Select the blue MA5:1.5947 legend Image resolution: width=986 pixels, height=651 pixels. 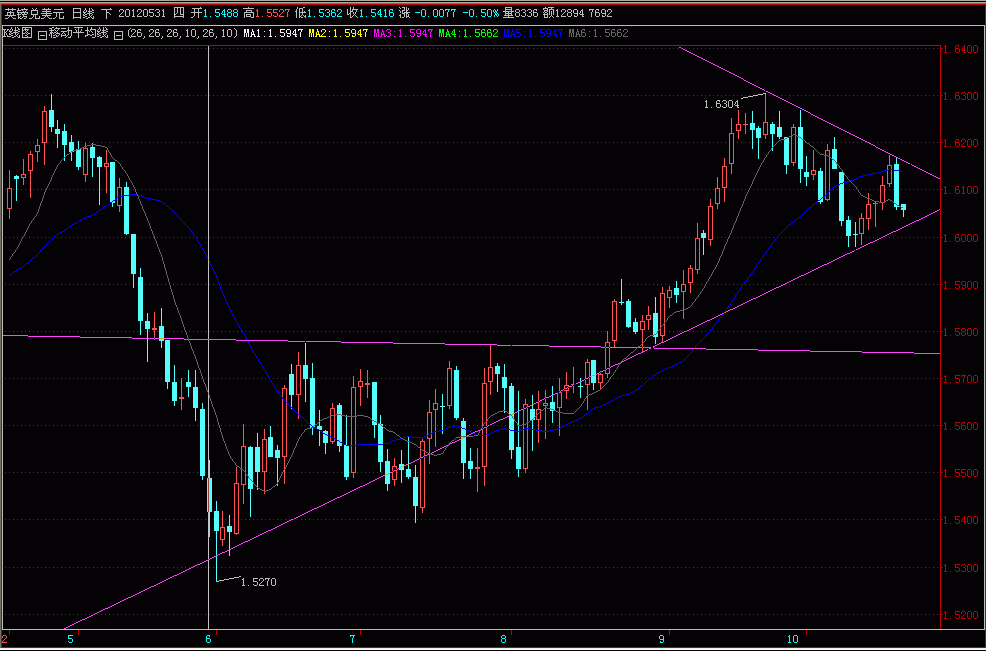pyautogui.click(x=533, y=33)
